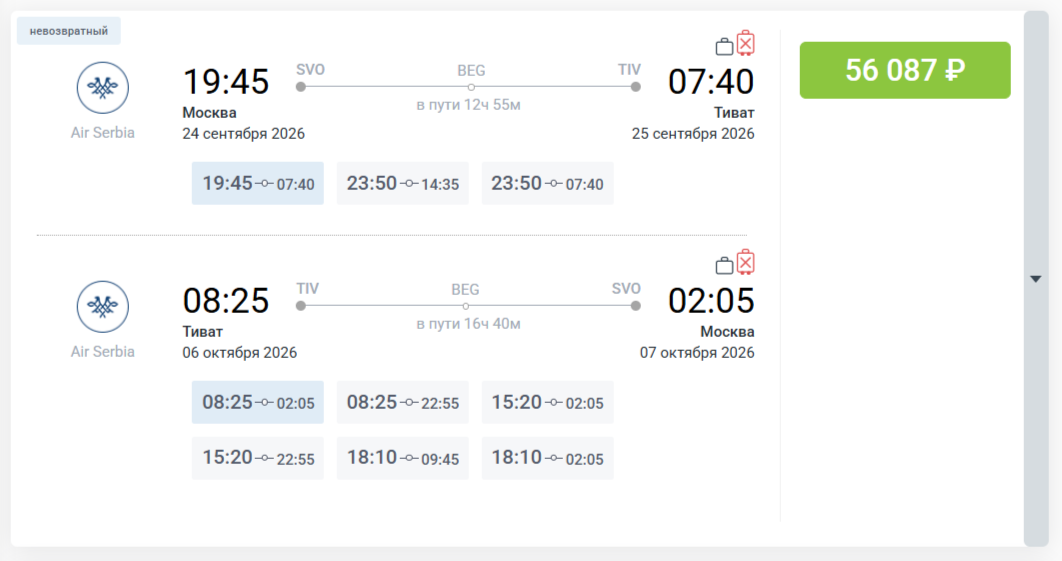Screen dimensions: 1062x561
Task: Pick the return 15:20–22:55 option
Action: pyautogui.click(x=257, y=458)
